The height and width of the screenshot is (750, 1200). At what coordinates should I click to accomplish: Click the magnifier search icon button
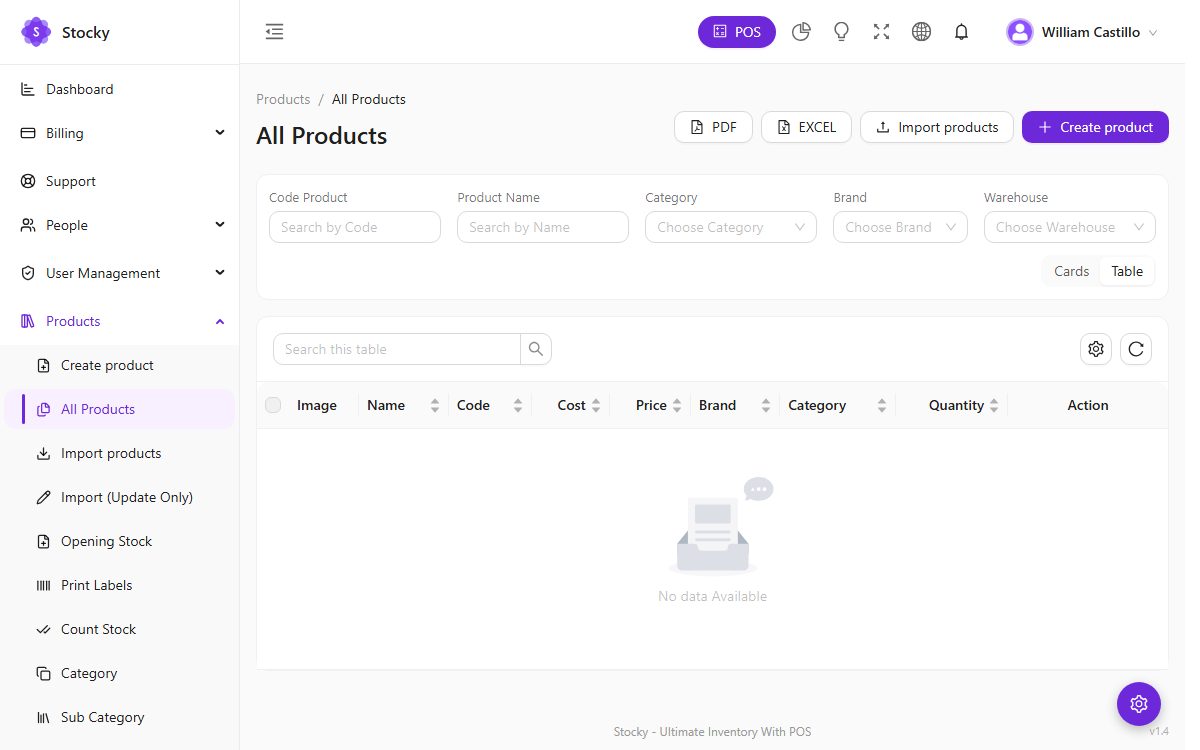click(536, 349)
